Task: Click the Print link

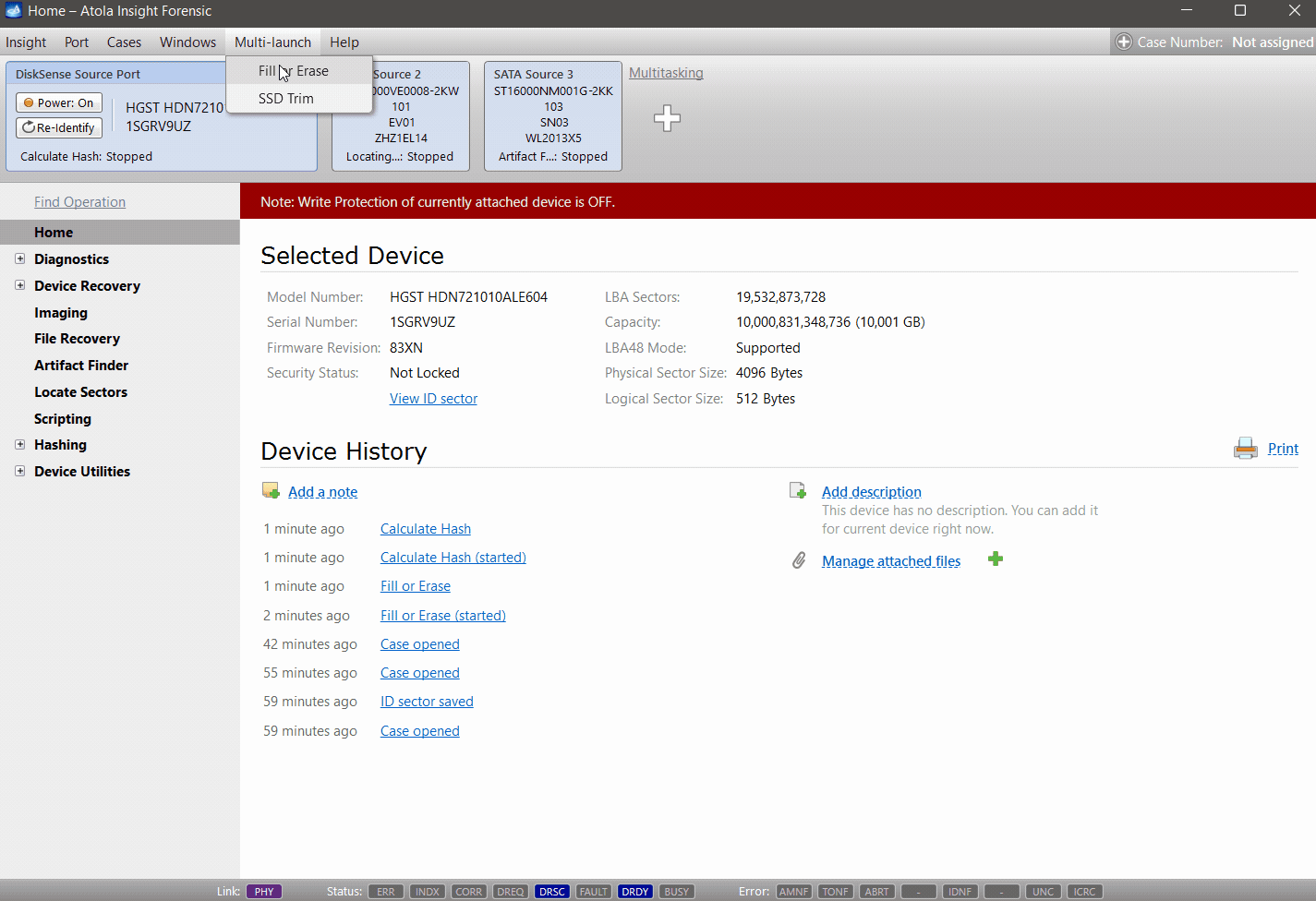Action: 1283,449
